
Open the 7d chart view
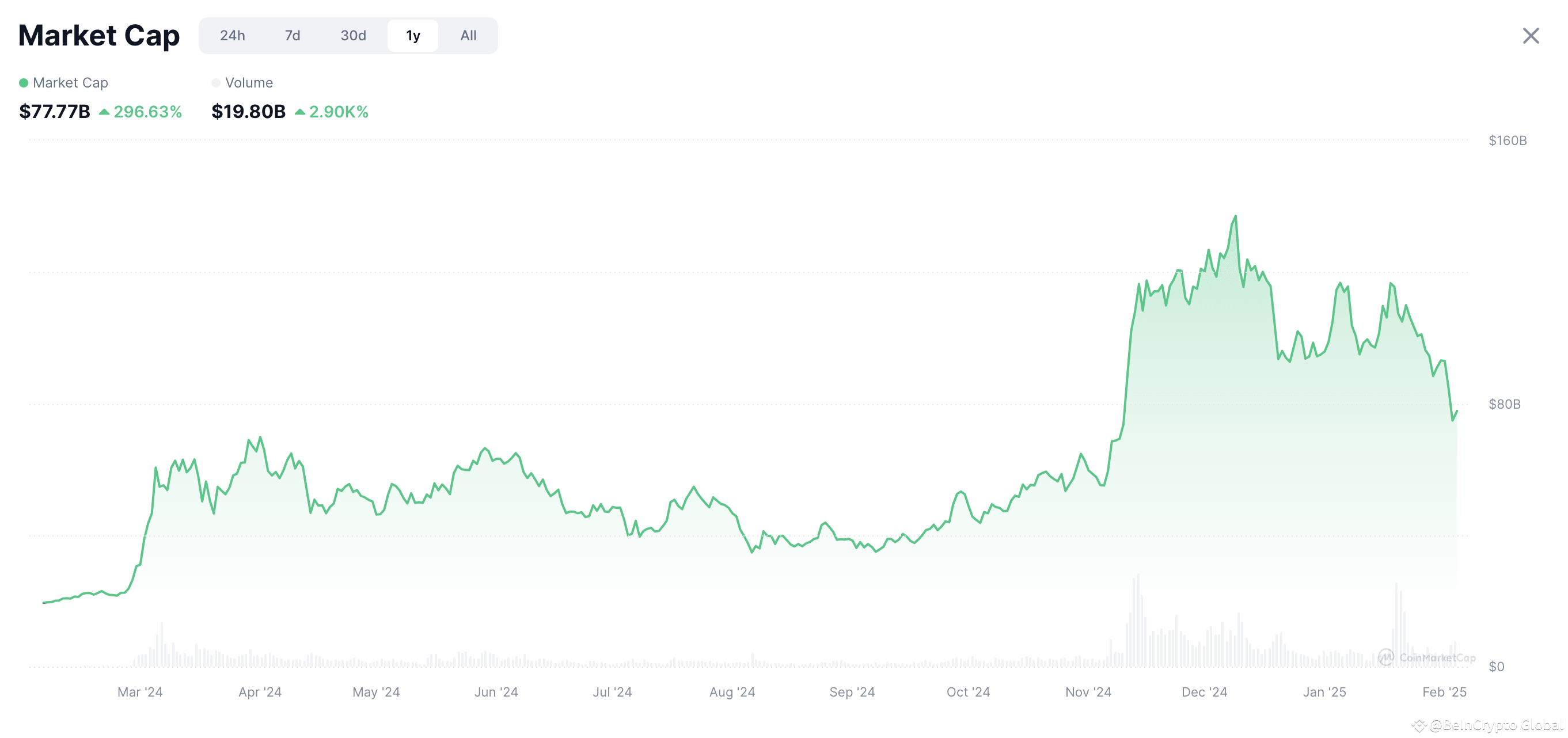[292, 35]
